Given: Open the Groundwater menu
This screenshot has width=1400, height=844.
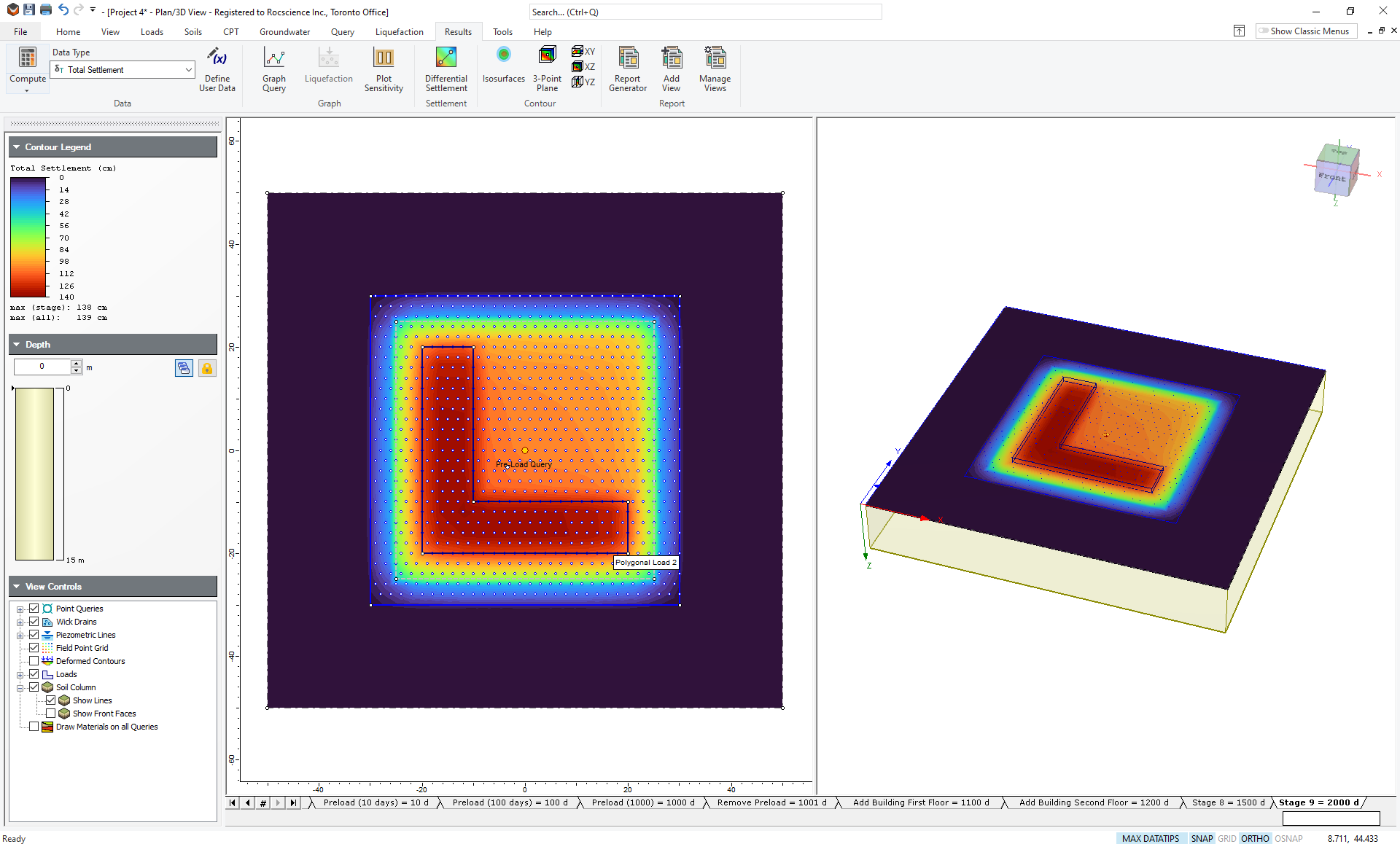Looking at the screenshot, I should (x=284, y=31).
